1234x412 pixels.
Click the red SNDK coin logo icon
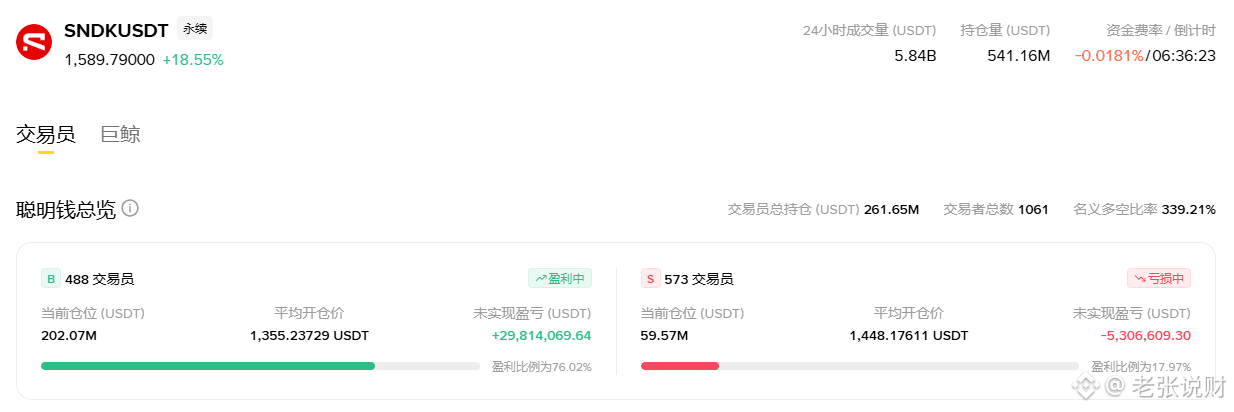(x=34, y=43)
